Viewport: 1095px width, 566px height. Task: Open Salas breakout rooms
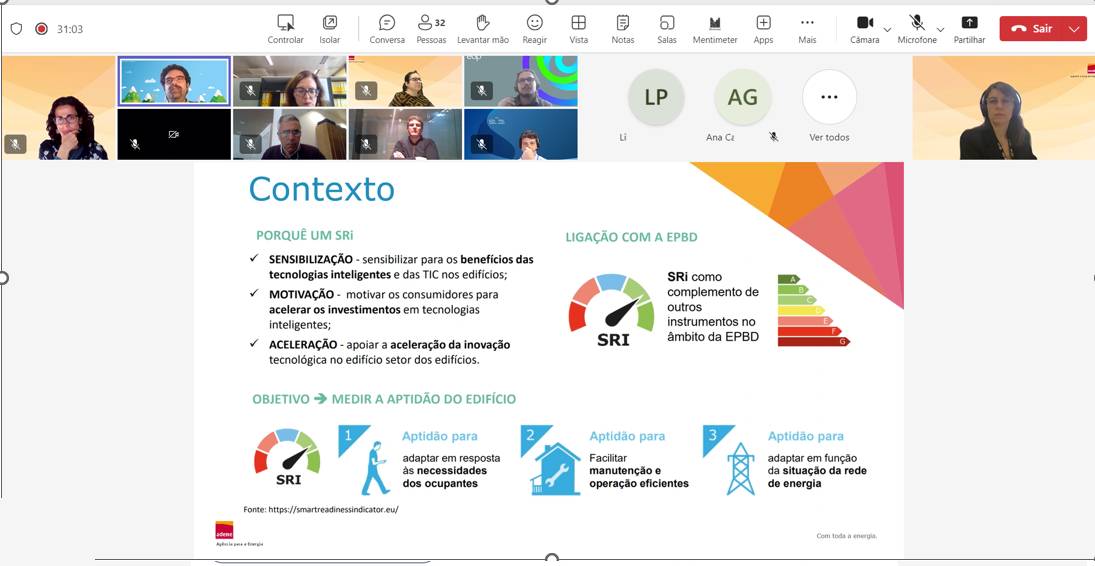(667, 29)
